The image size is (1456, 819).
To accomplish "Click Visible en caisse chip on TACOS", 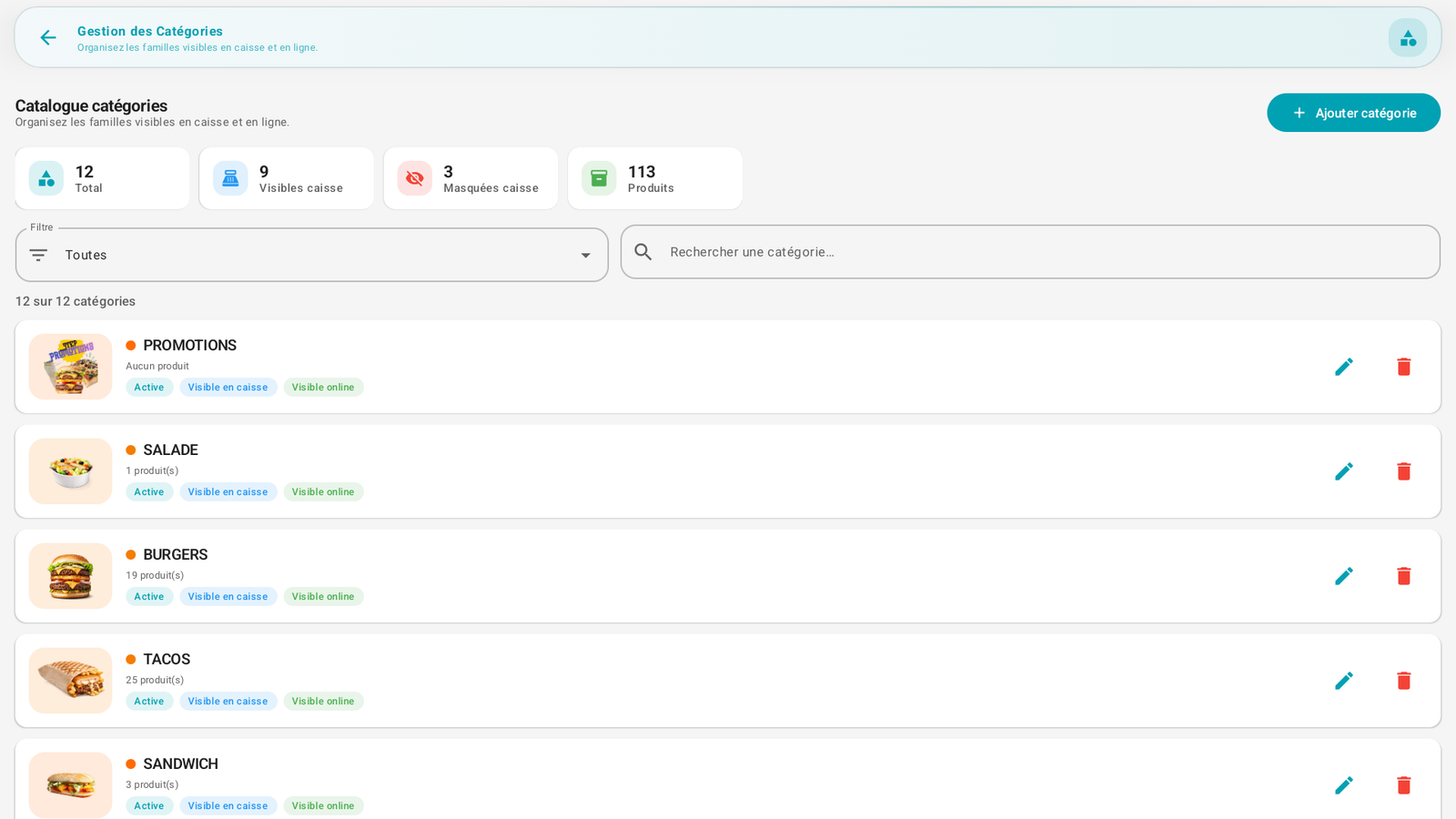I will click(227, 702).
